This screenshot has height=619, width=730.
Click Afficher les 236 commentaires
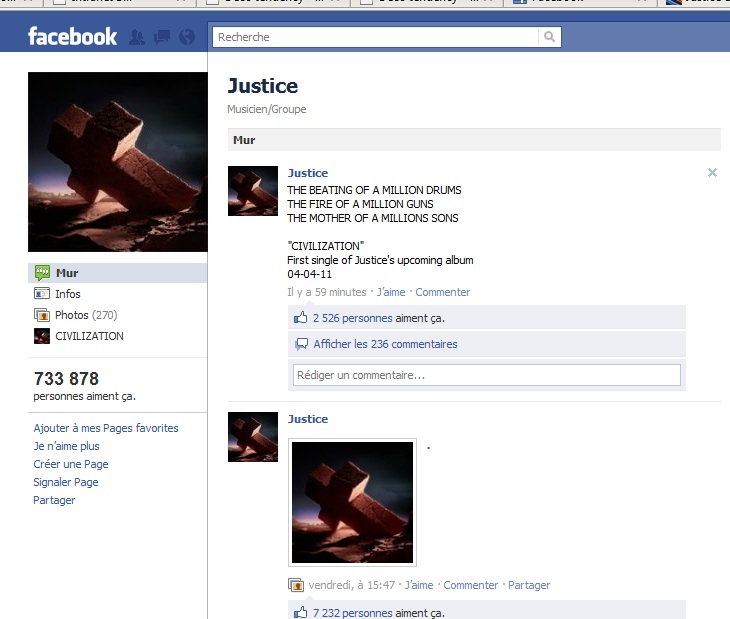[385, 344]
